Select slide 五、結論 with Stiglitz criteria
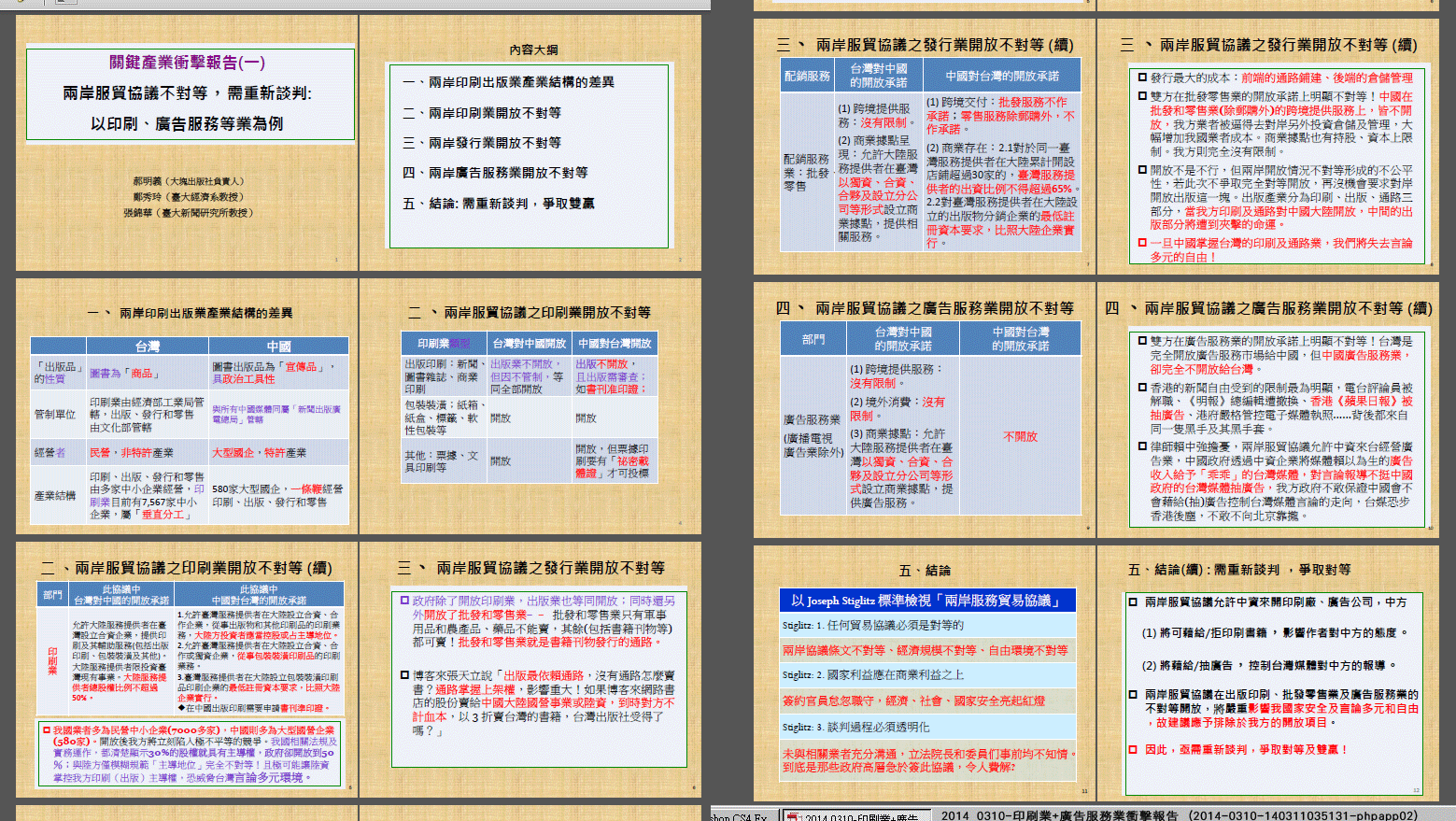This screenshot has width=1456, height=821. click(x=924, y=672)
